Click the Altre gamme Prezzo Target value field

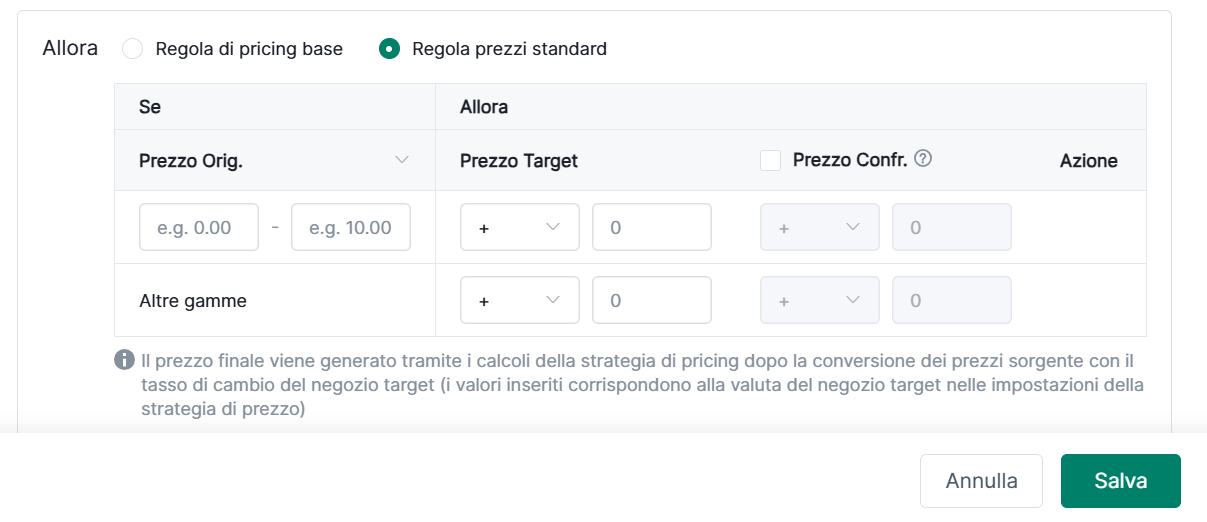651,300
